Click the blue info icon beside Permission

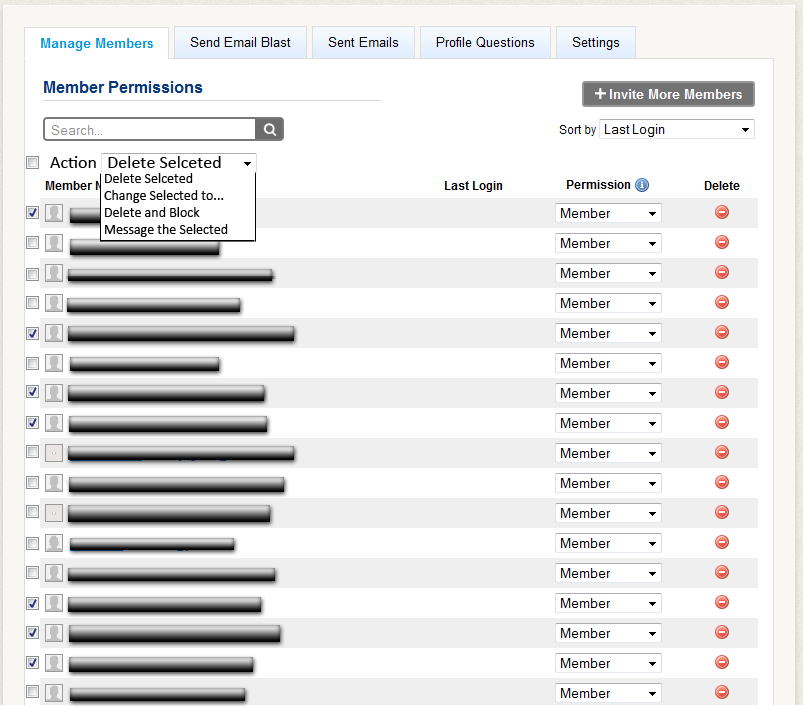pyautogui.click(x=642, y=185)
